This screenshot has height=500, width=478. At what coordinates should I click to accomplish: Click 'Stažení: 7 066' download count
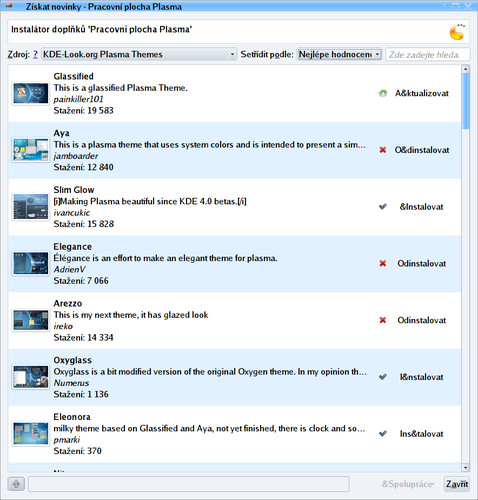tap(81, 281)
